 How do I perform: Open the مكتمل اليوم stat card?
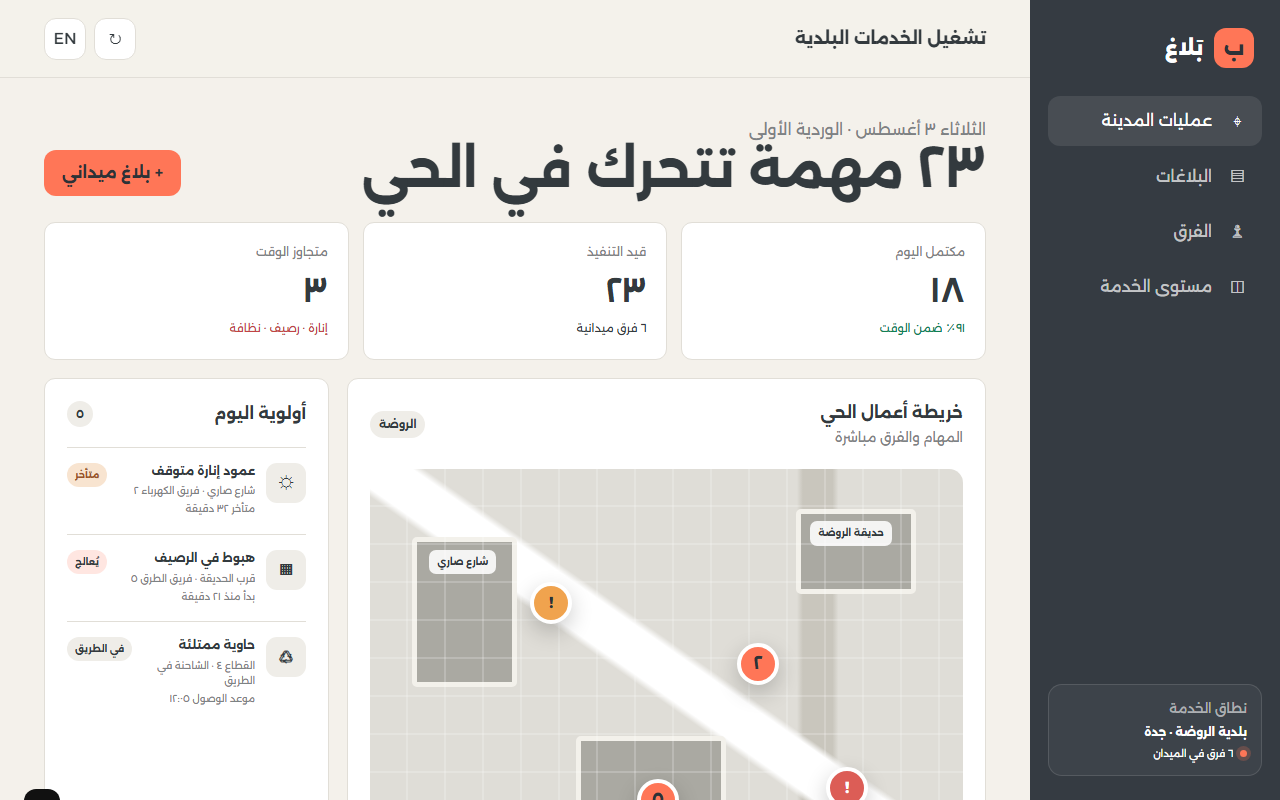[x=833, y=291]
